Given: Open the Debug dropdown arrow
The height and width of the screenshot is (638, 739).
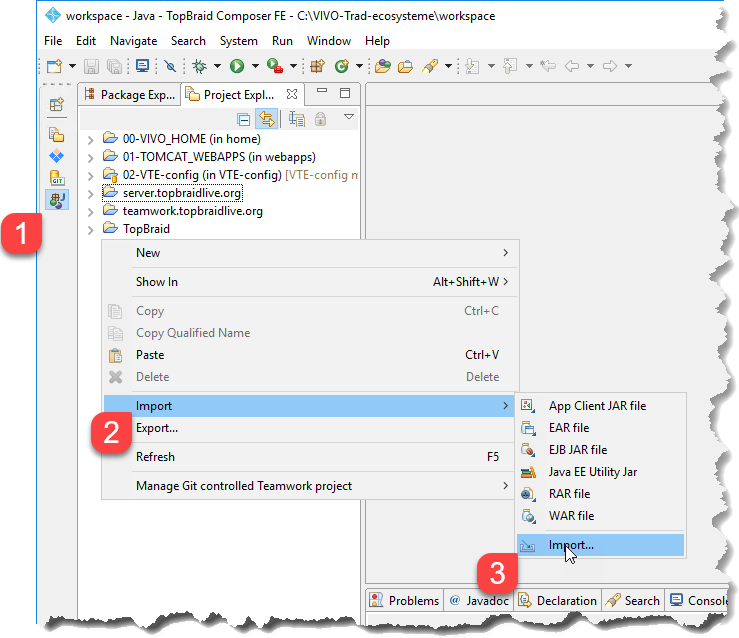Looking at the screenshot, I should 217,66.
